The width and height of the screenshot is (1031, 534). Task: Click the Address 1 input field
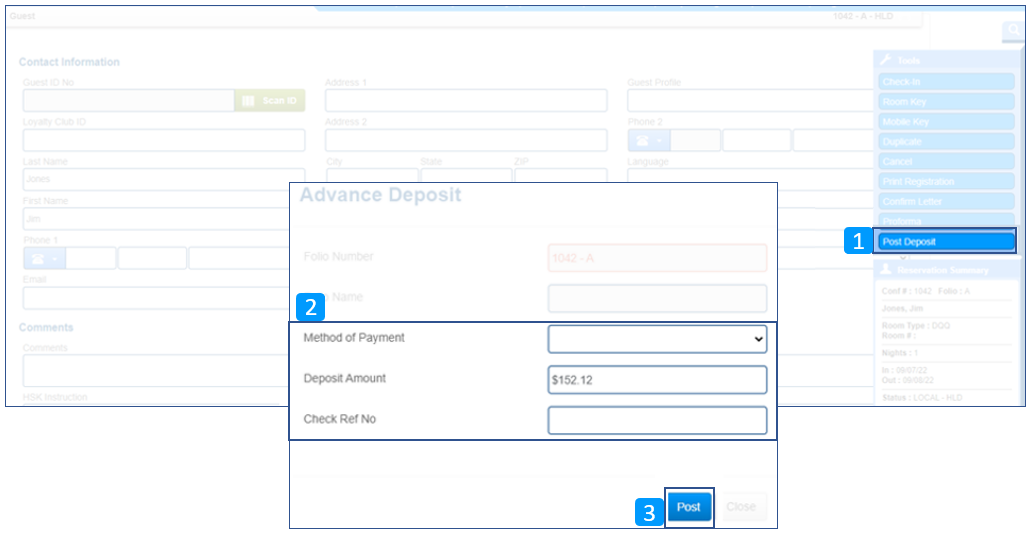(466, 100)
